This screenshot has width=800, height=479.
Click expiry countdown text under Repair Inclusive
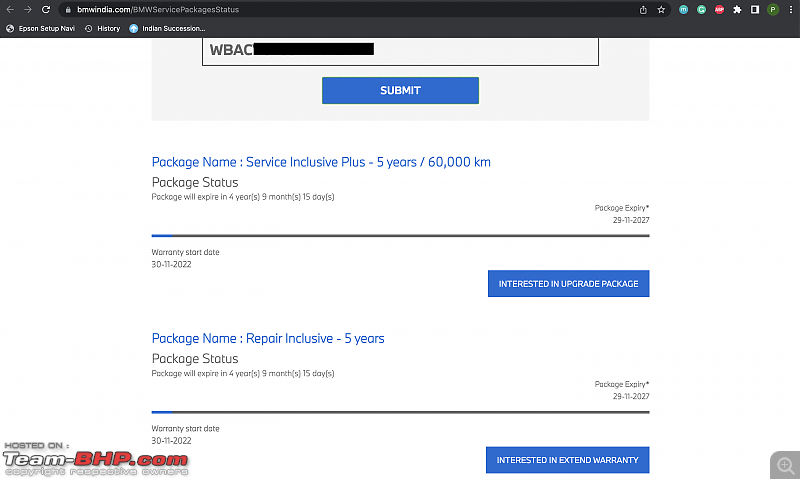pos(243,373)
